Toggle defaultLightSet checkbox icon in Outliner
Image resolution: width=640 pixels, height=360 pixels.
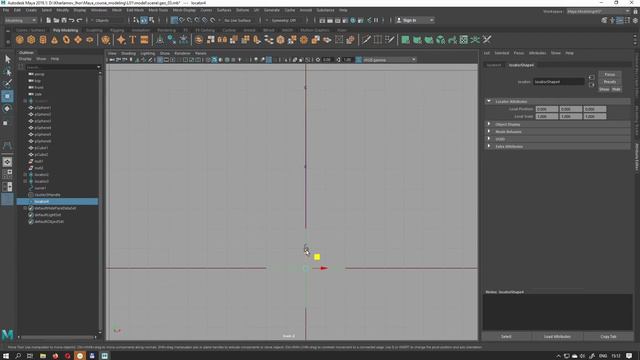pos(31,215)
